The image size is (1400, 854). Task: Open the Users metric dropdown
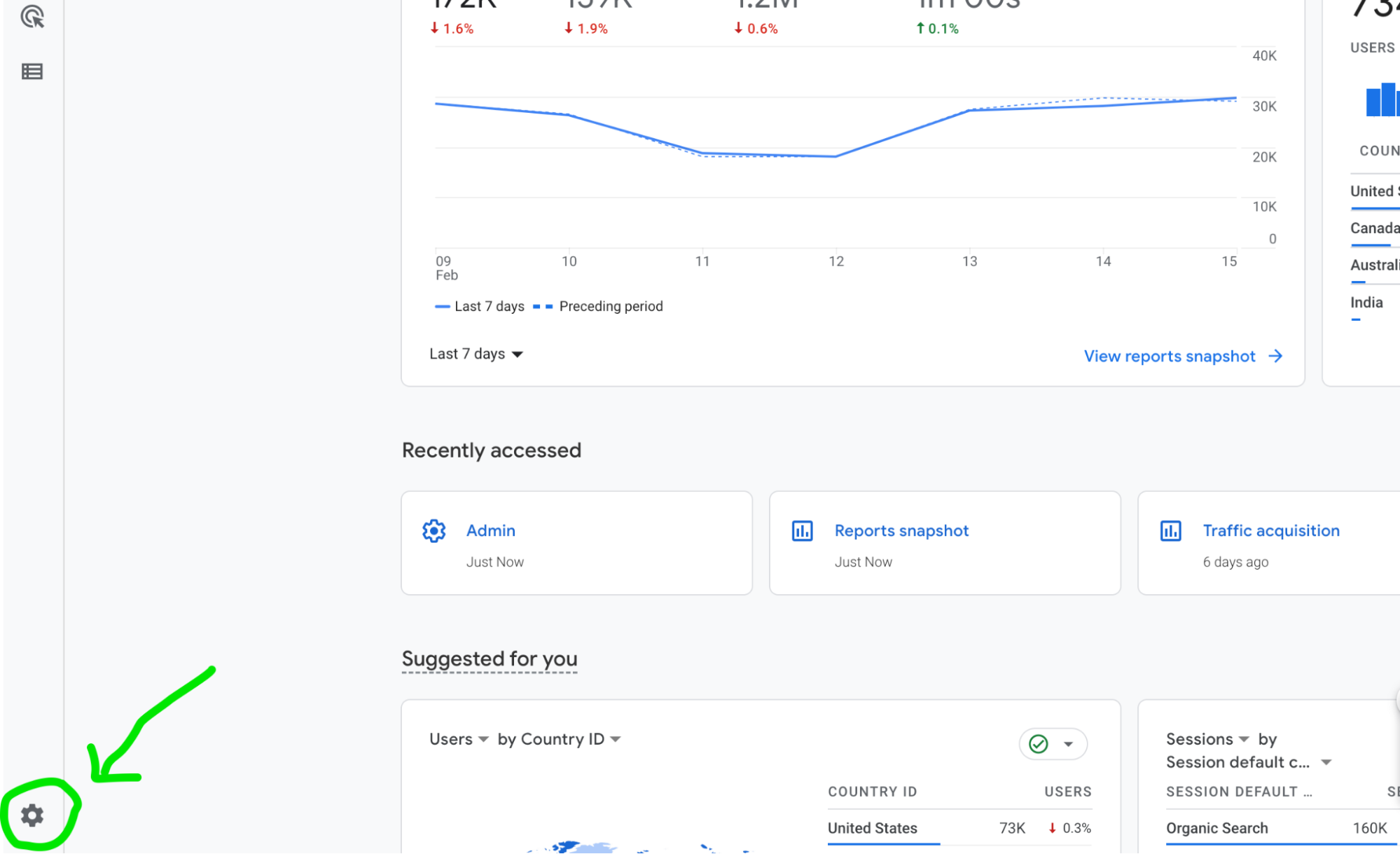458,738
